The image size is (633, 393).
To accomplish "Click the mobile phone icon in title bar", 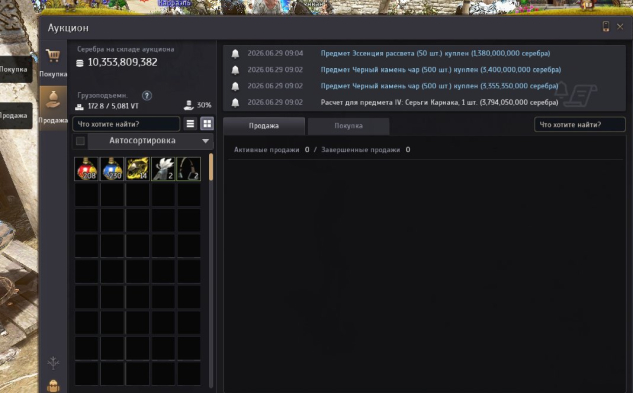I will [x=606, y=27].
